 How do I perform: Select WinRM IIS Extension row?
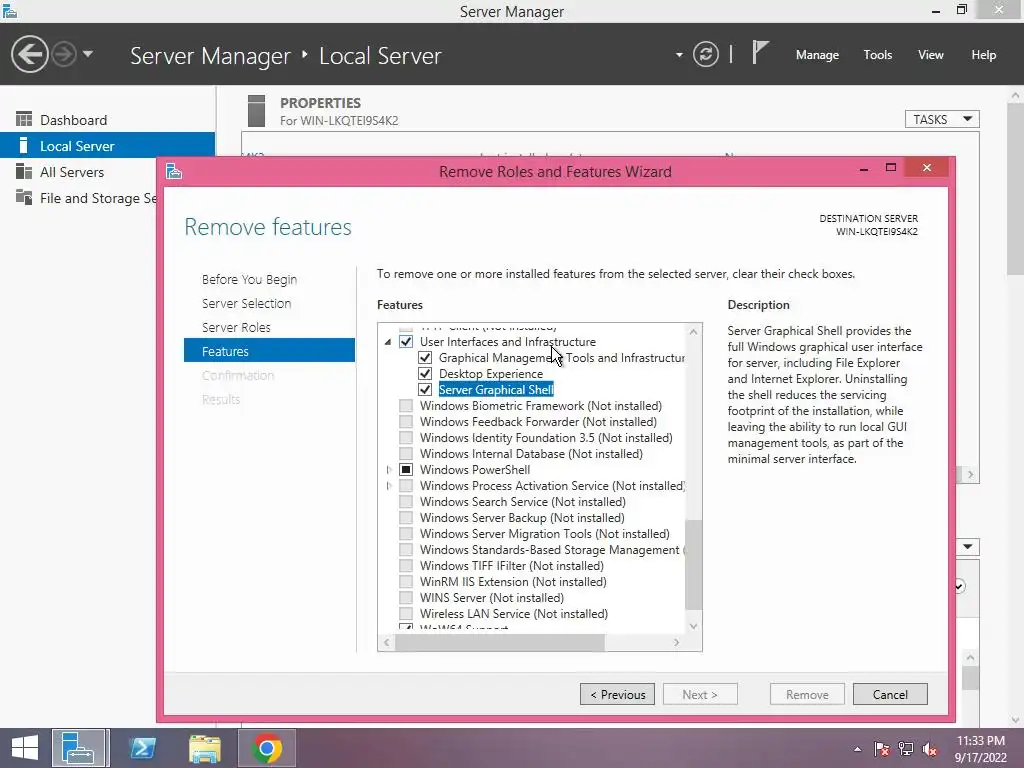pyautogui.click(x=513, y=582)
